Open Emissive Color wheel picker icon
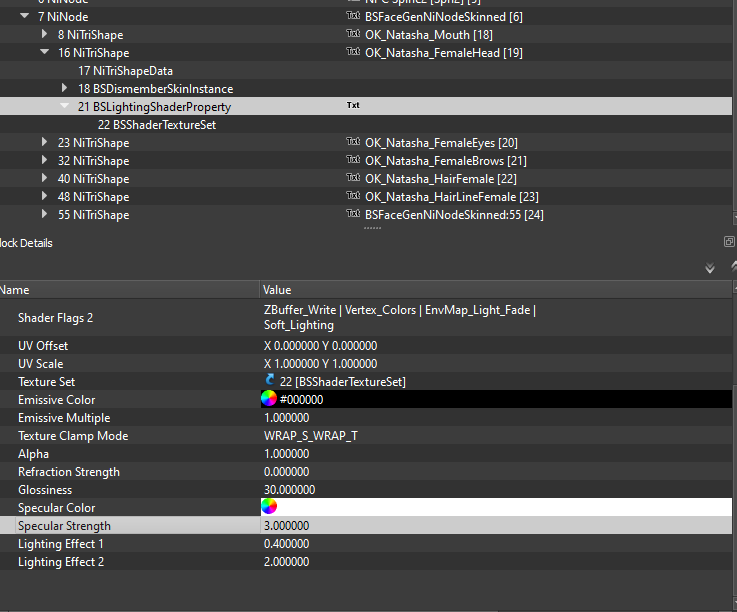 click(x=269, y=399)
